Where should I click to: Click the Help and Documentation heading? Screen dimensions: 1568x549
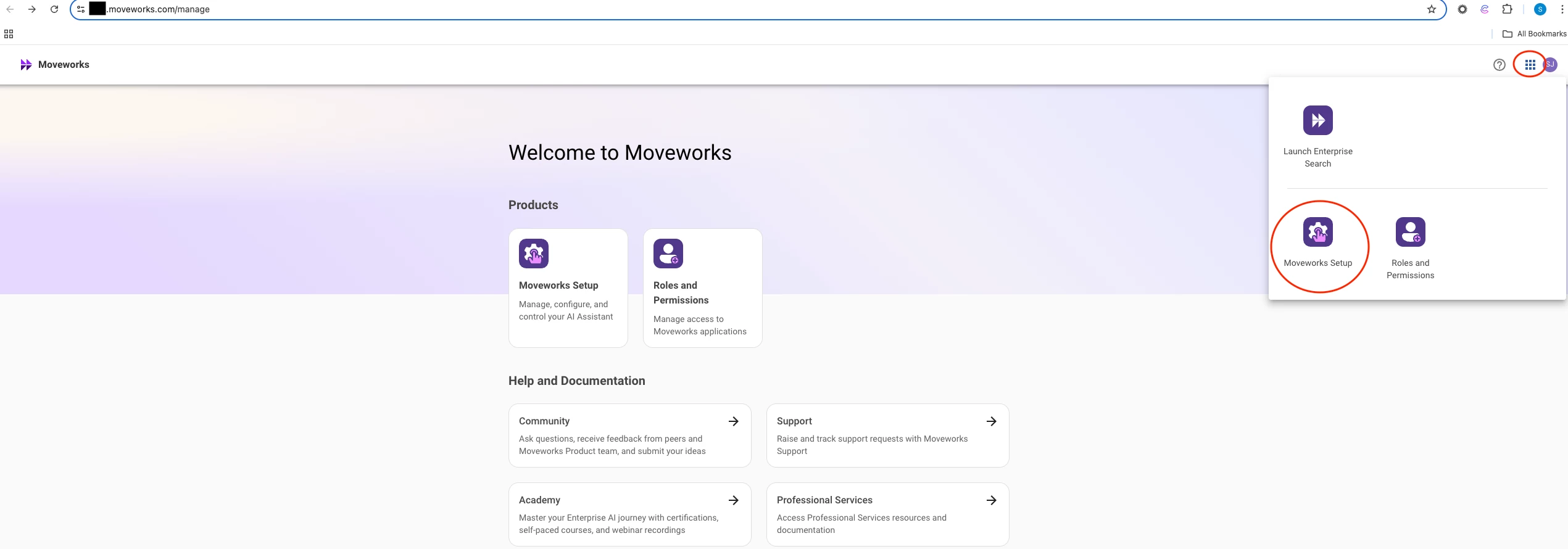click(576, 381)
